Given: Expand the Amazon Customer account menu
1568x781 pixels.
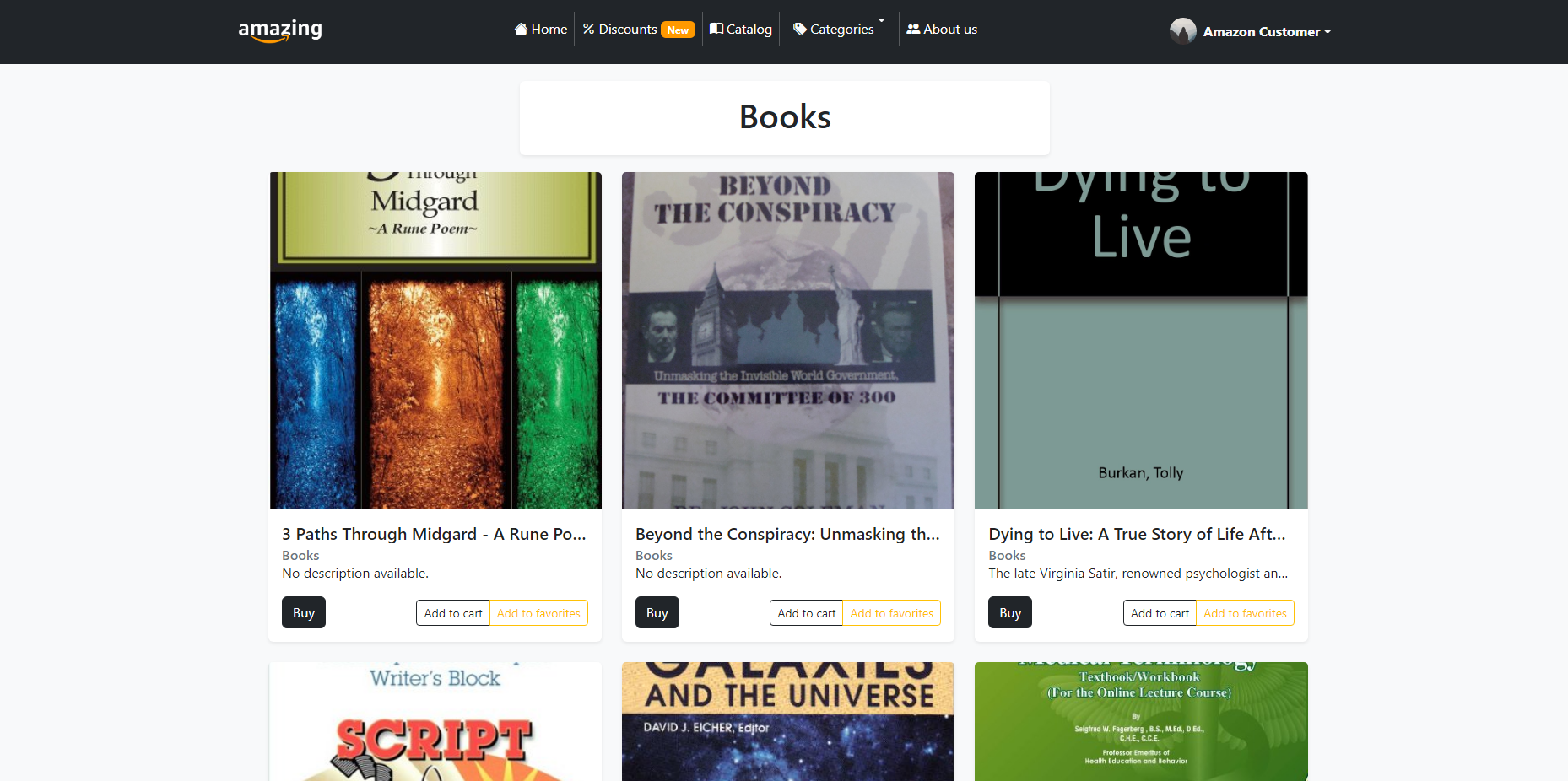Looking at the screenshot, I should point(1251,31).
